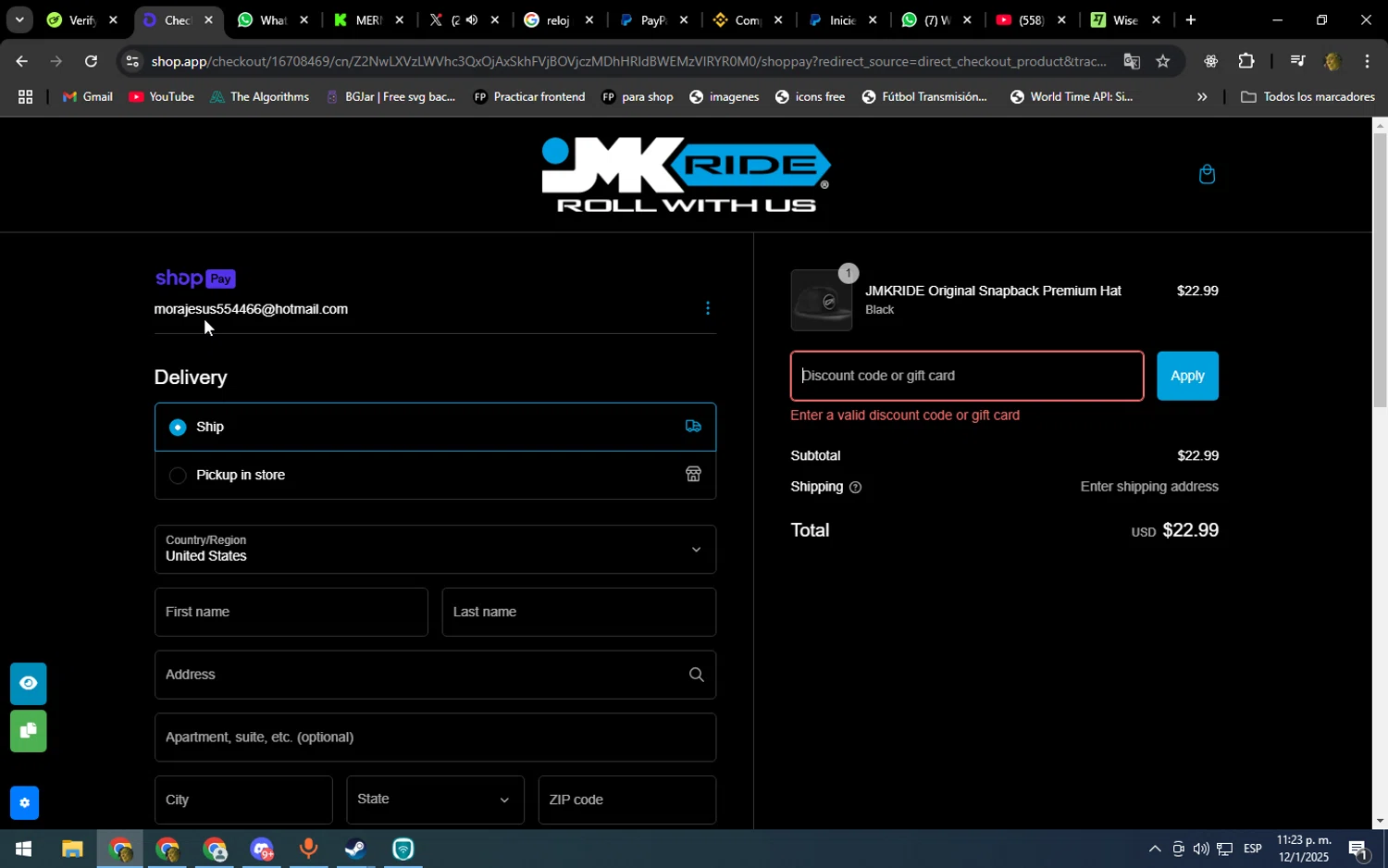The image size is (1388, 868).
Task: Bookmark this page with the star icon
Action: click(1163, 61)
